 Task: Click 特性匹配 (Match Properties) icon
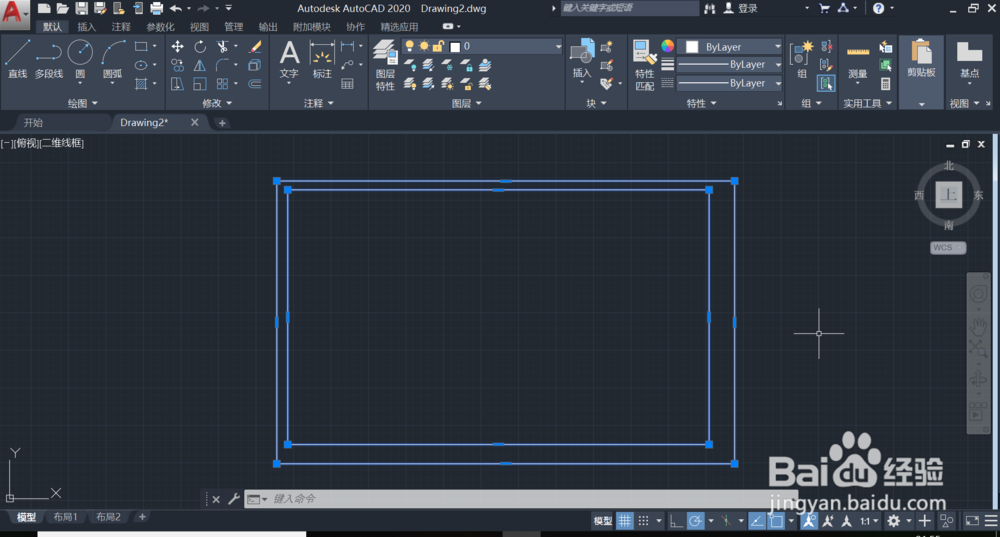[x=644, y=64]
